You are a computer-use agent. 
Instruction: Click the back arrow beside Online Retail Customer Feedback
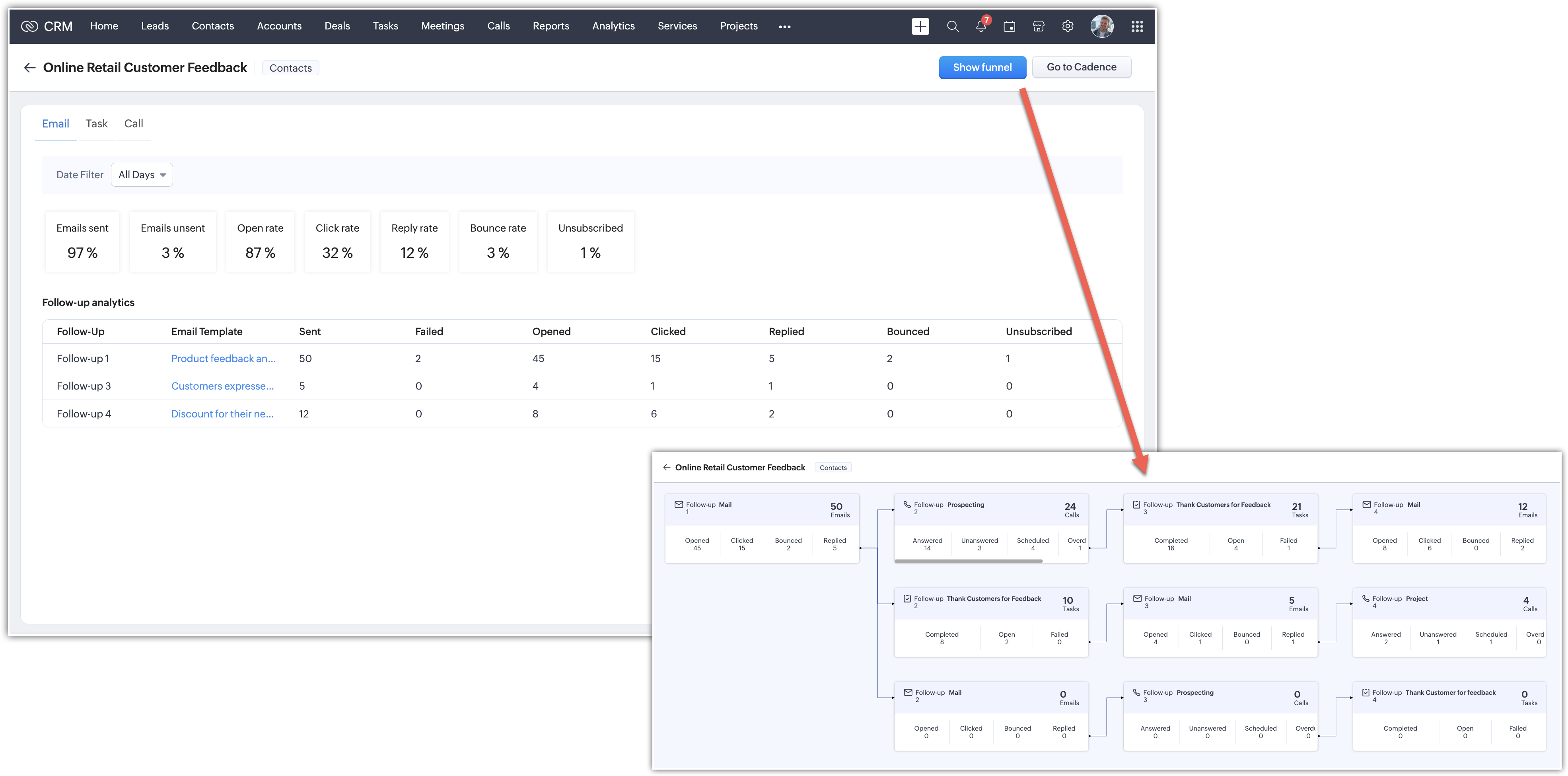tap(29, 68)
